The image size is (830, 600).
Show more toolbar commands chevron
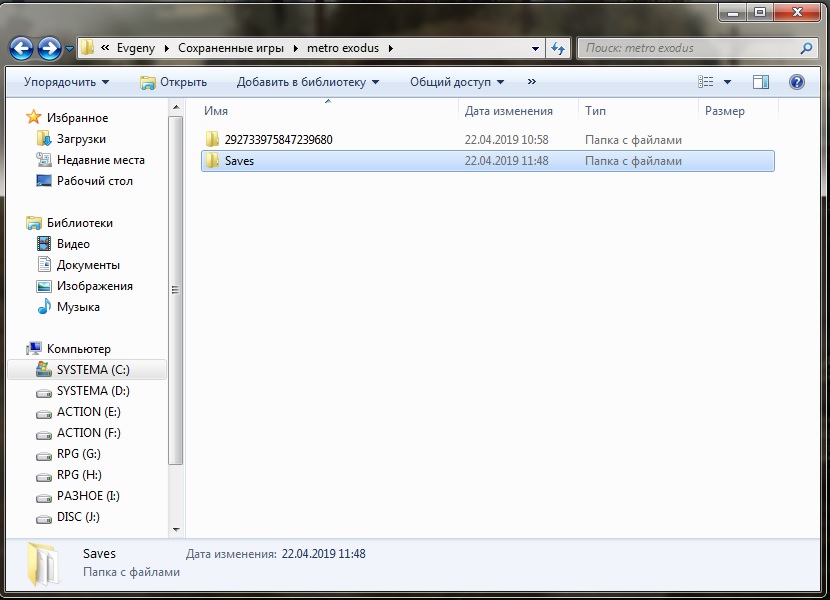531,82
